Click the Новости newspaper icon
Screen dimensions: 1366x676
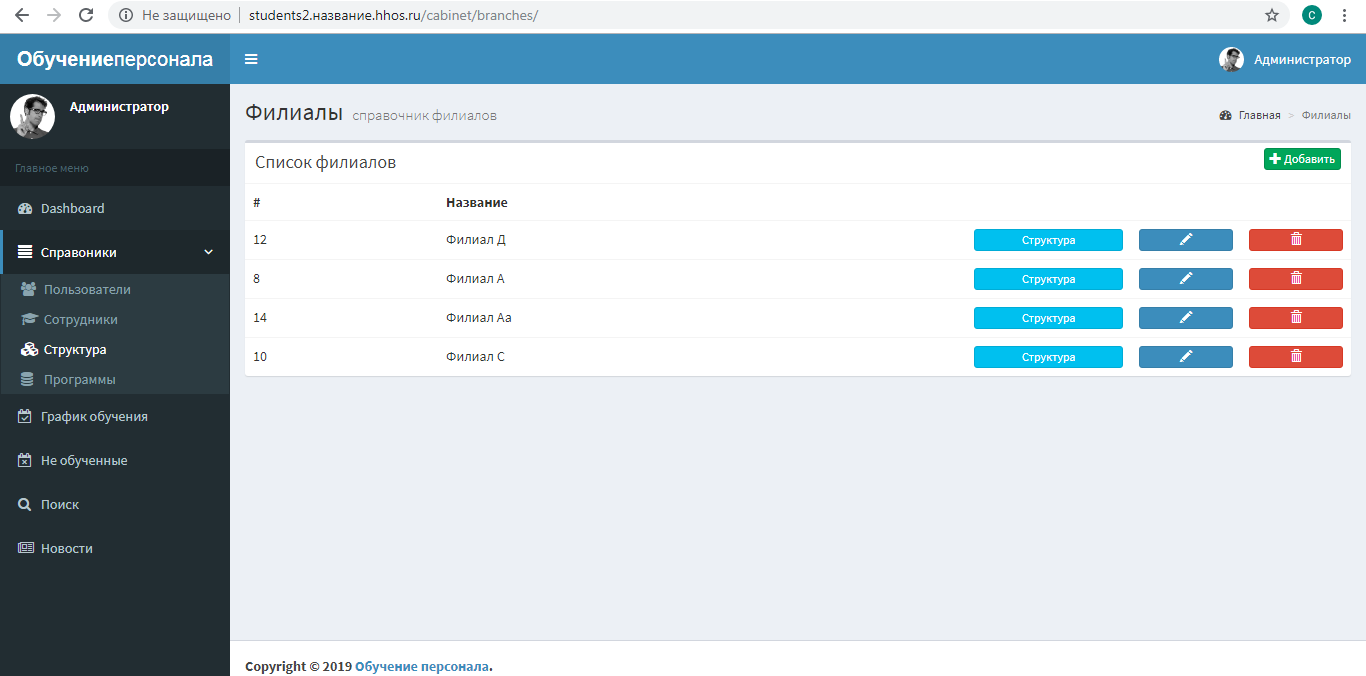(x=25, y=549)
